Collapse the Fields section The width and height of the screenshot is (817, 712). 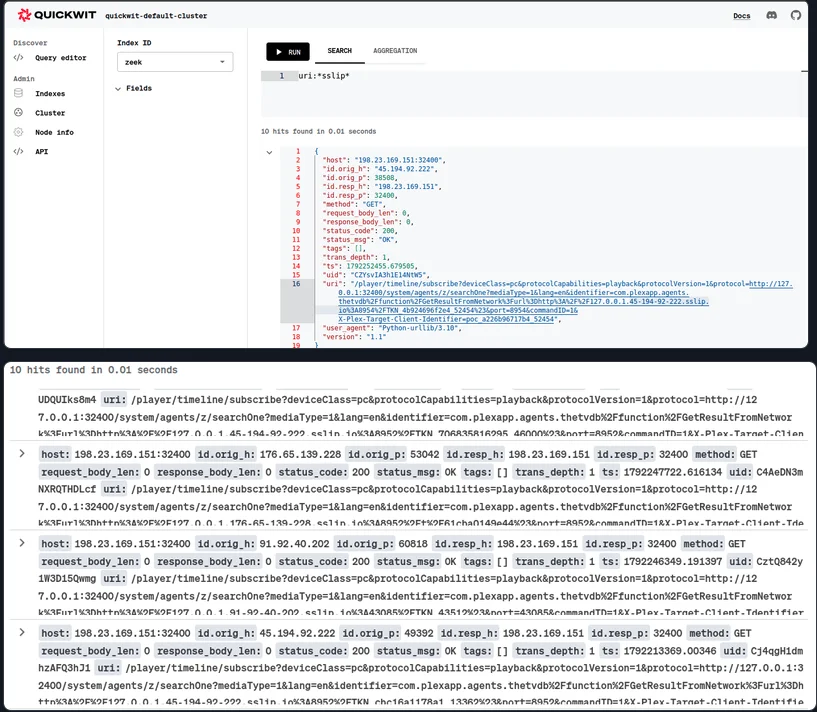(118, 89)
